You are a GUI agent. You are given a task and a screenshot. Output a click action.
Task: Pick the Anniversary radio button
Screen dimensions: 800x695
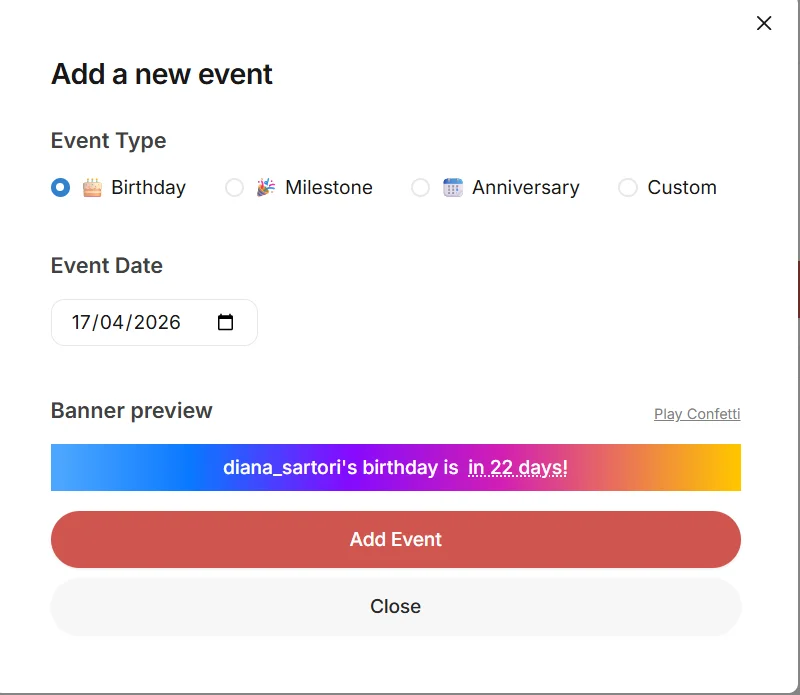pyautogui.click(x=421, y=187)
